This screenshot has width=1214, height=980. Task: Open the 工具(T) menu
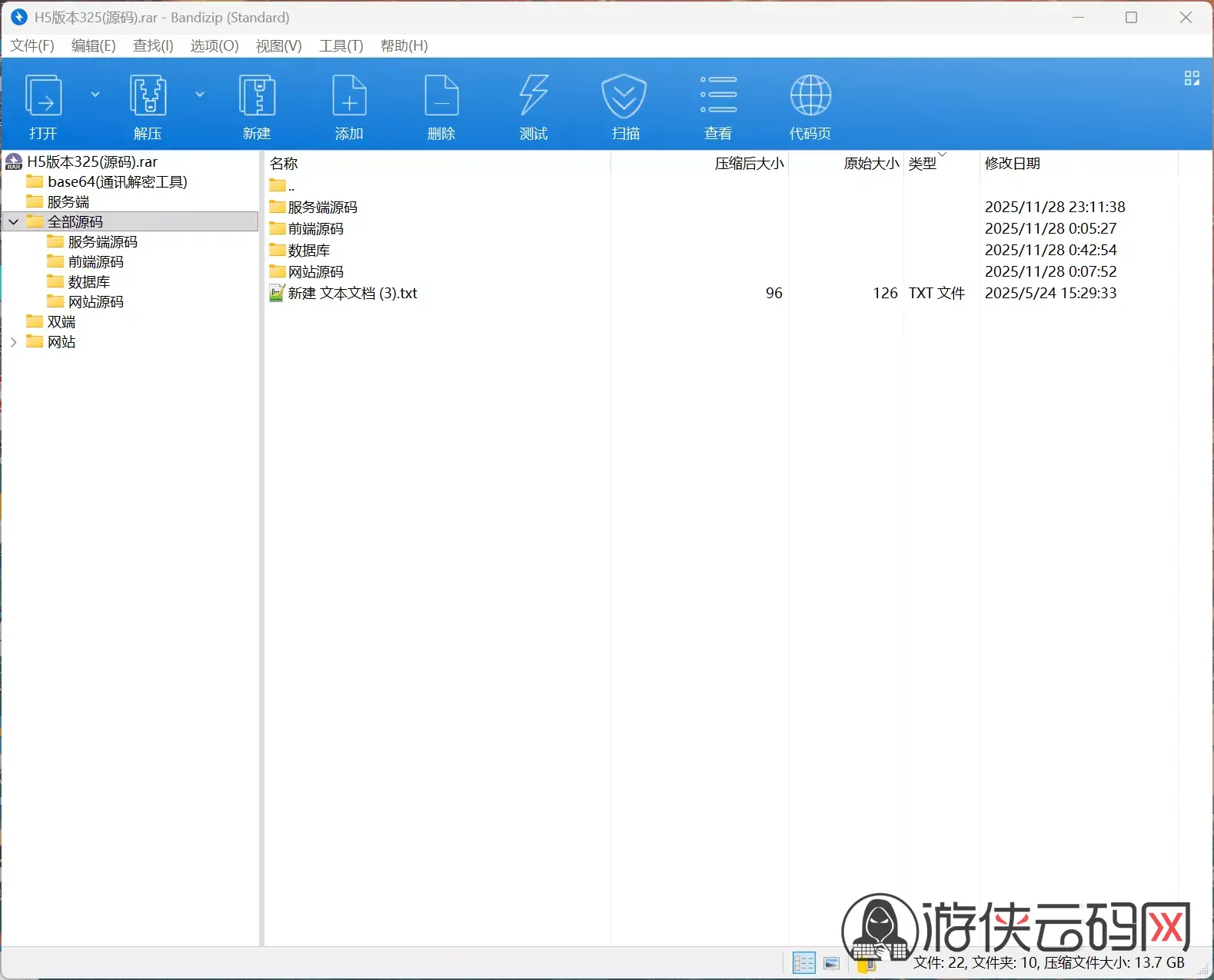coord(341,45)
